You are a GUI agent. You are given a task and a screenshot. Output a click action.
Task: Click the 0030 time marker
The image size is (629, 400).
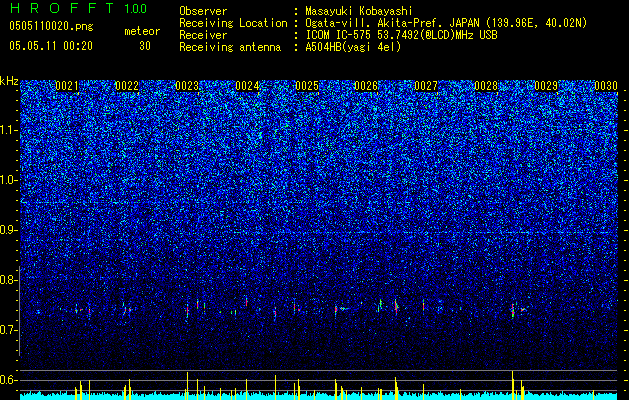tap(606, 86)
